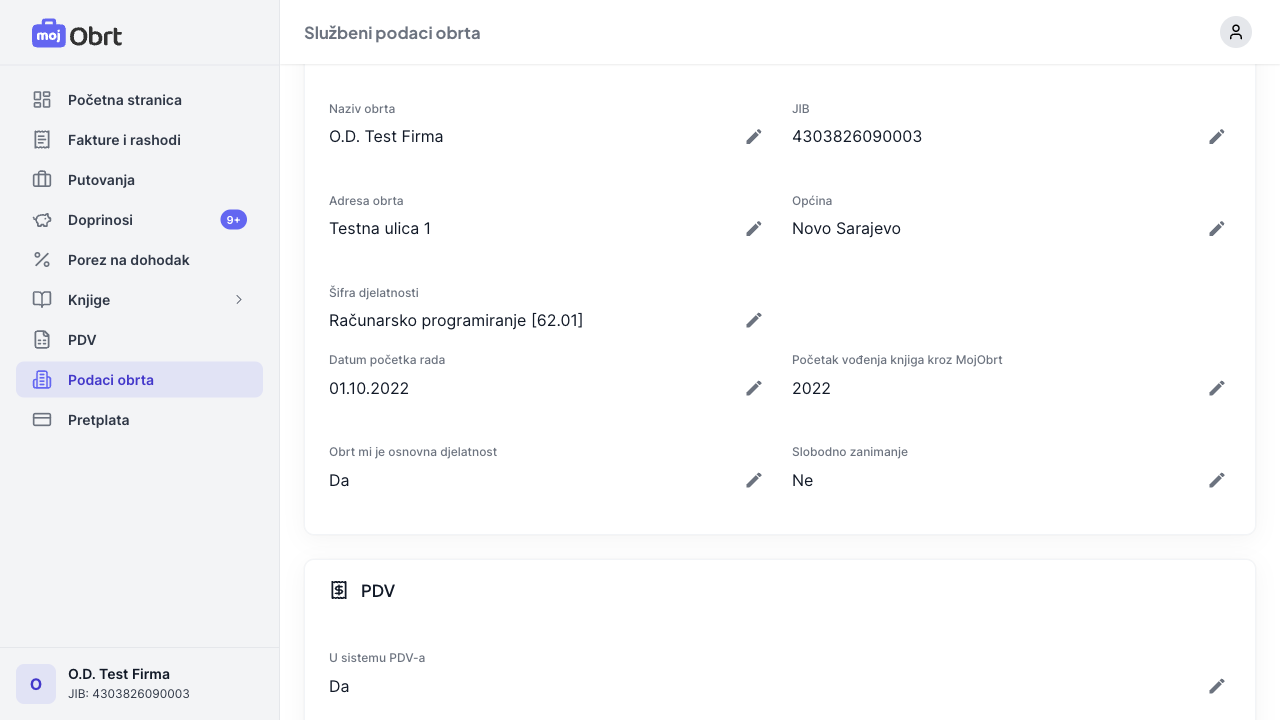Expand the Knjige submenu chevron
The height and width of the screenshot is (720, 1280).
239,300
